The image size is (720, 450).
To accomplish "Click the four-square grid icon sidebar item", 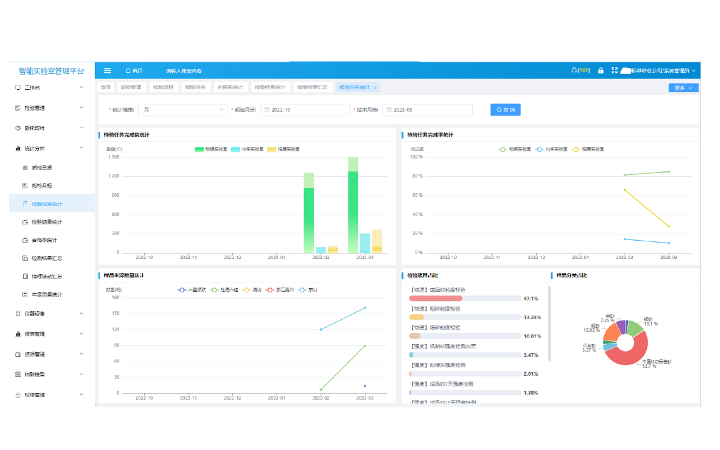I will click(x=18, y=374).
